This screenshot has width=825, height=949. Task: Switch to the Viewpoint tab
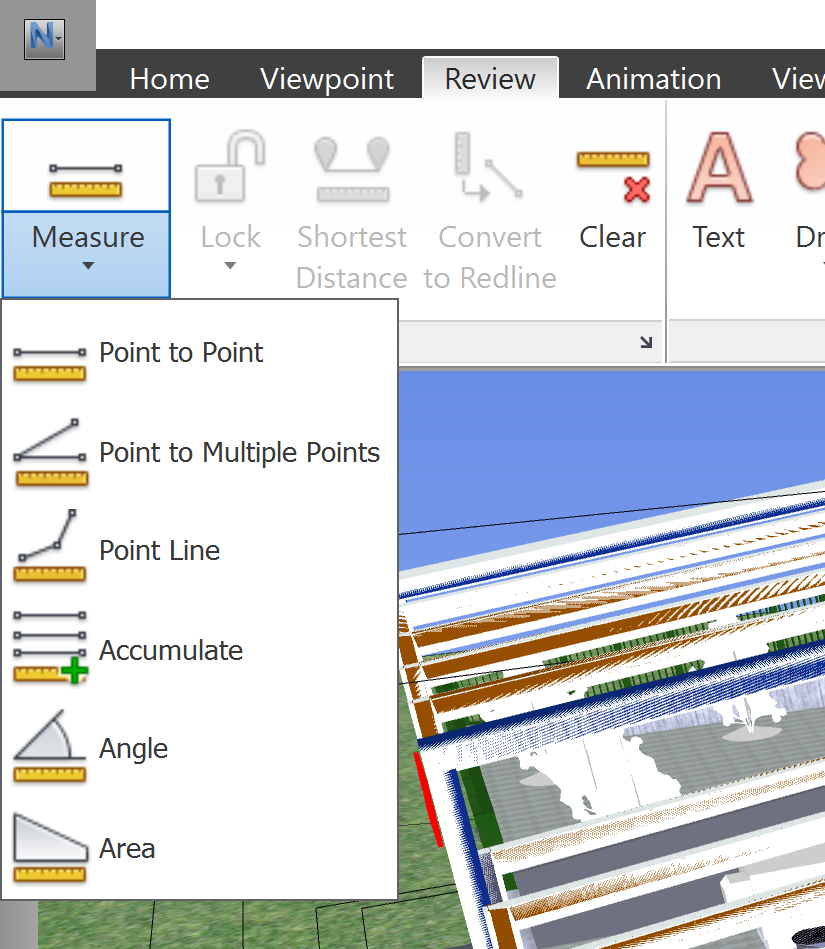(326, 79)
